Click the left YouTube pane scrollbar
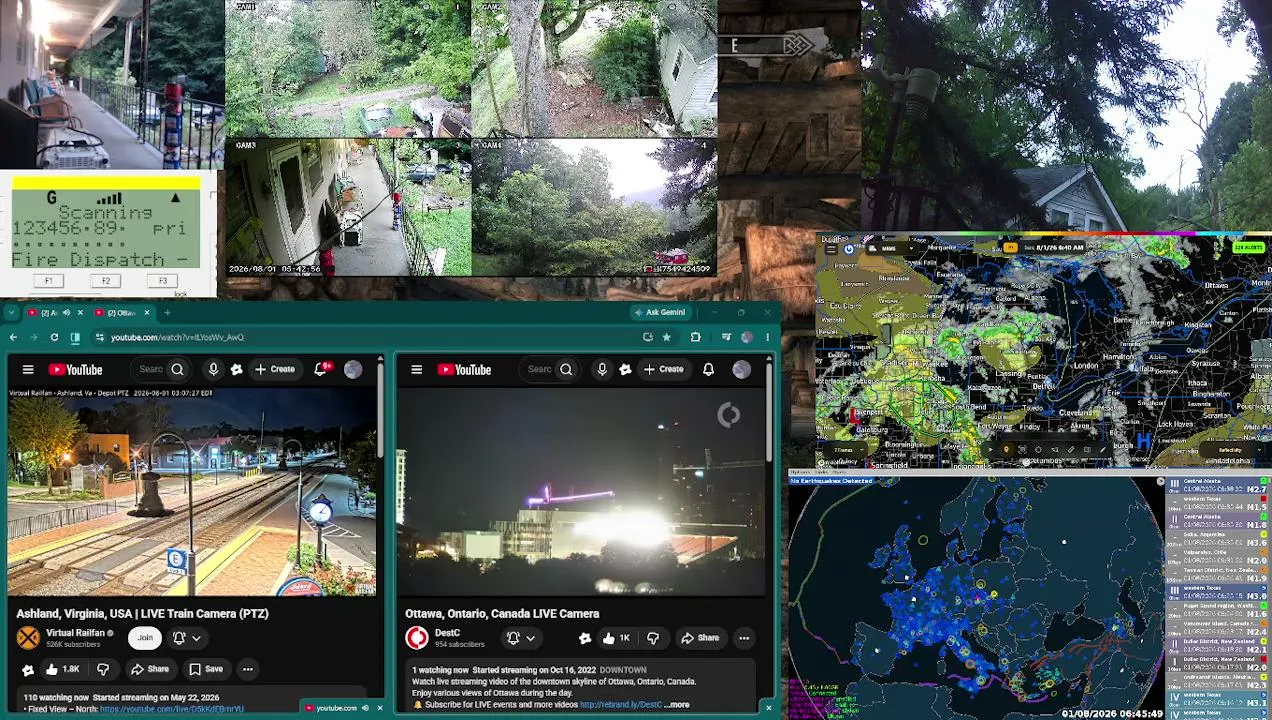Viewport: 1272px width, 720px height. click(x=380, y=410)
